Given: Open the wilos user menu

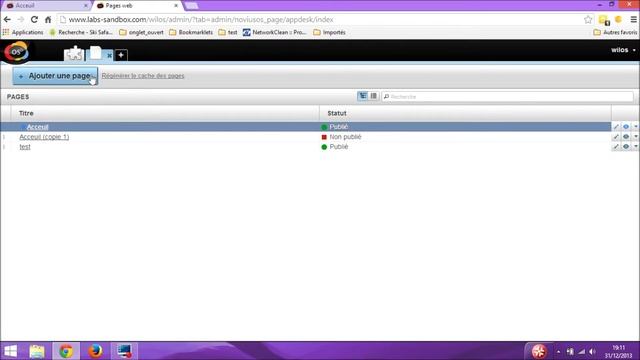Looking at the screenshot, I should [623, 50].
